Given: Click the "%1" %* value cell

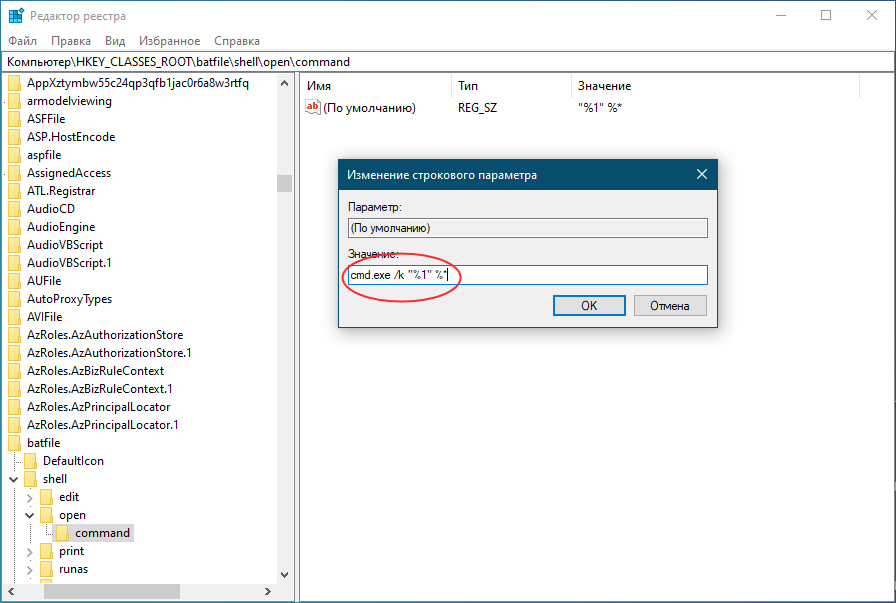Looking at the screenshot, I should pyautogui.click(x=599, y=108).
